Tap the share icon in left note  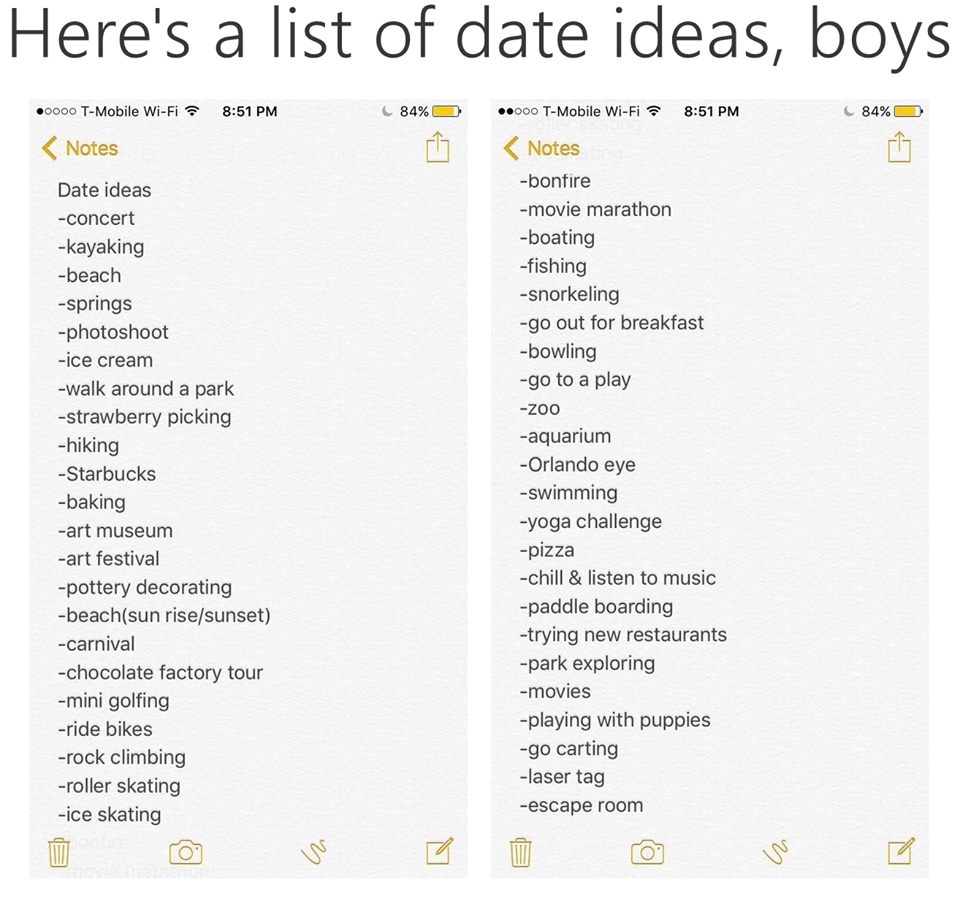pyautogui.click(x=438, y=147)
